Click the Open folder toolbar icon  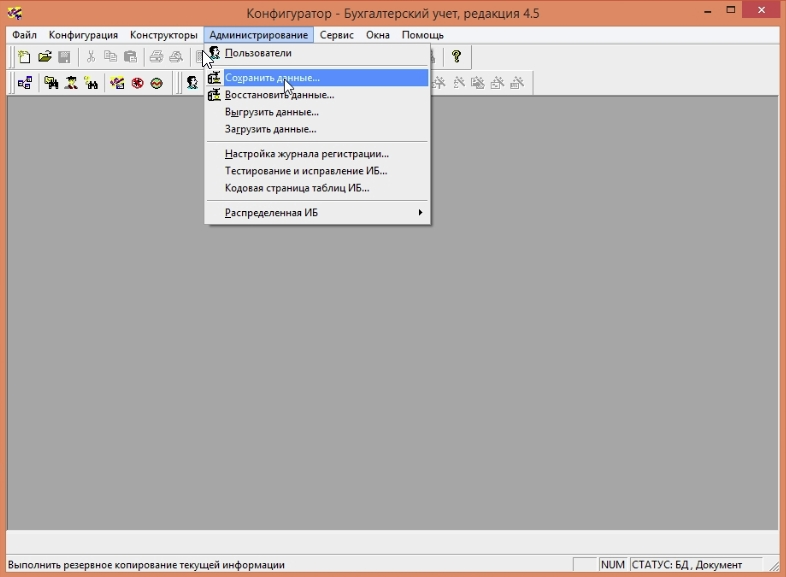tap(45, 57)
